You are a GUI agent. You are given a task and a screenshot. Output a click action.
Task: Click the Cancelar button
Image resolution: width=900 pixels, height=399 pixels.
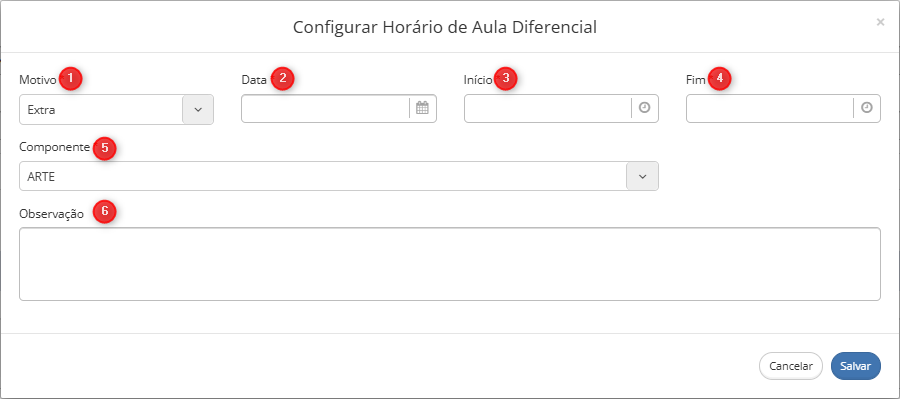point(791,366)
